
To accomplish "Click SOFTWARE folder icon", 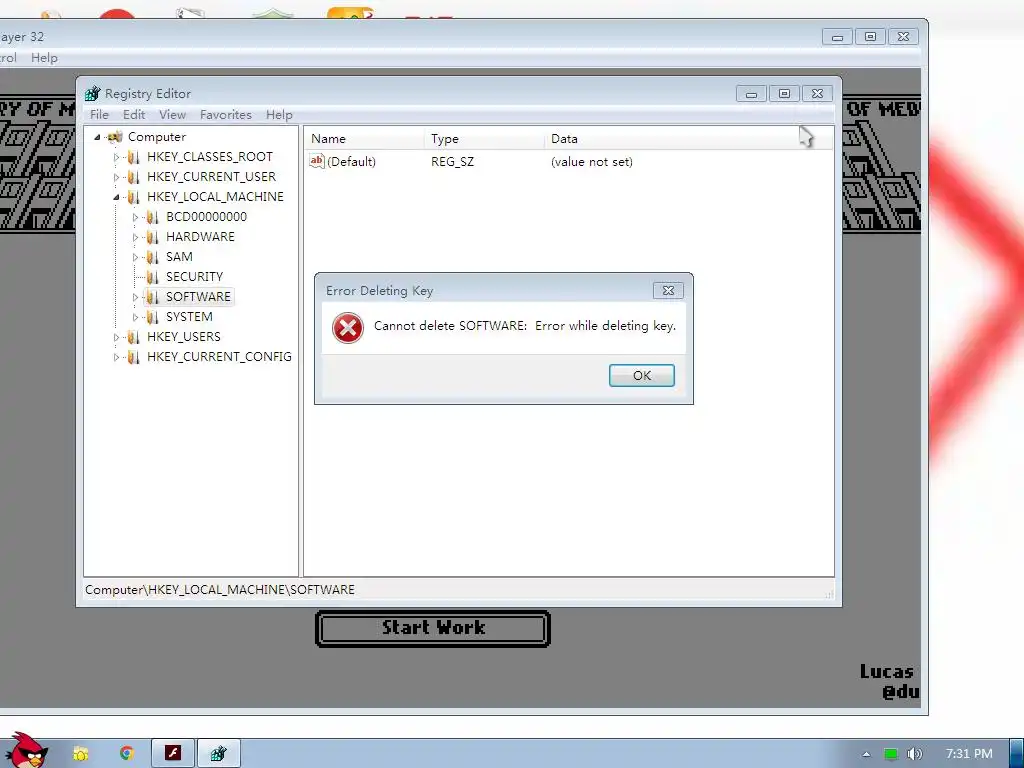I will (153, 297).
